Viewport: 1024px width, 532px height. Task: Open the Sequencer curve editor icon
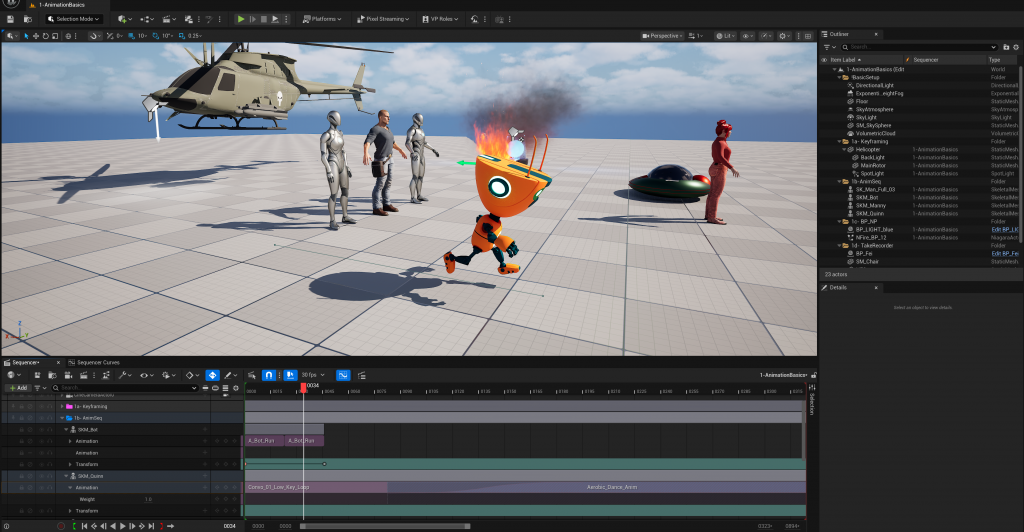343,375
